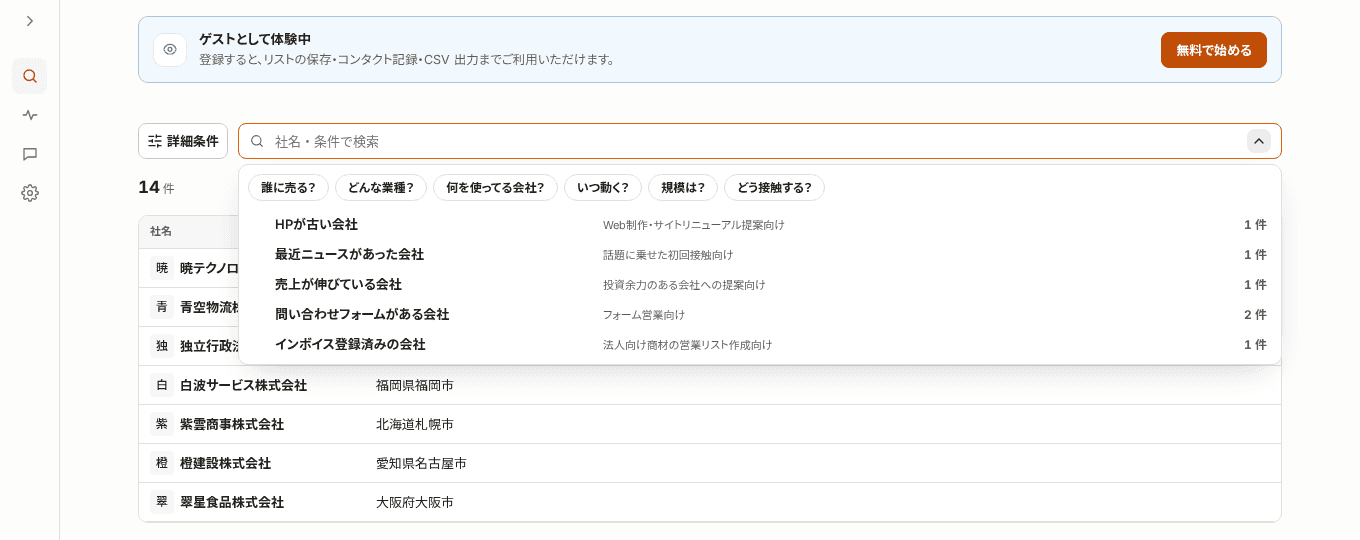Screen dimensions: 1360x540
Task: Open the 白波サービス株式会社 row
Action: 710,385
